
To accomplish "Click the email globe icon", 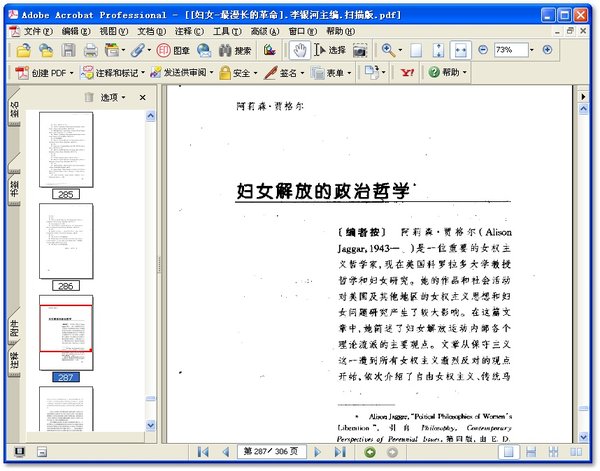I will coord(204,50).
